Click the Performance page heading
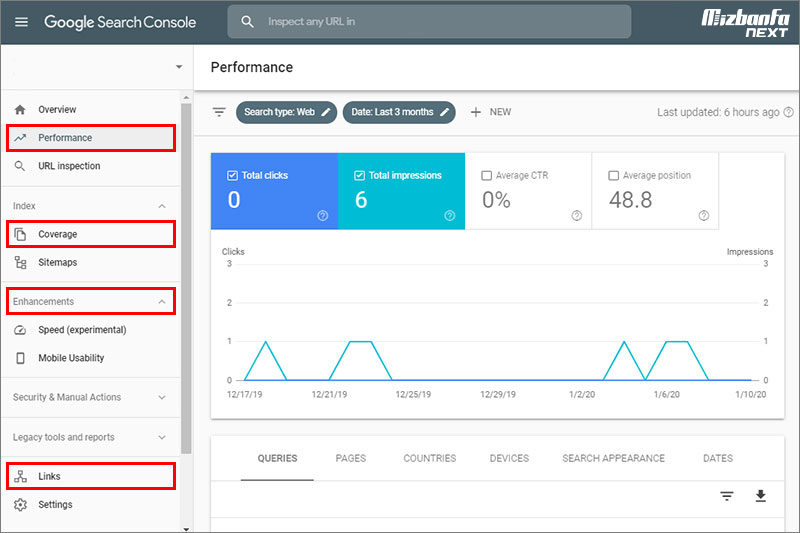The width and height of the screenshot is (800, 533). click(x=252, y=67)
